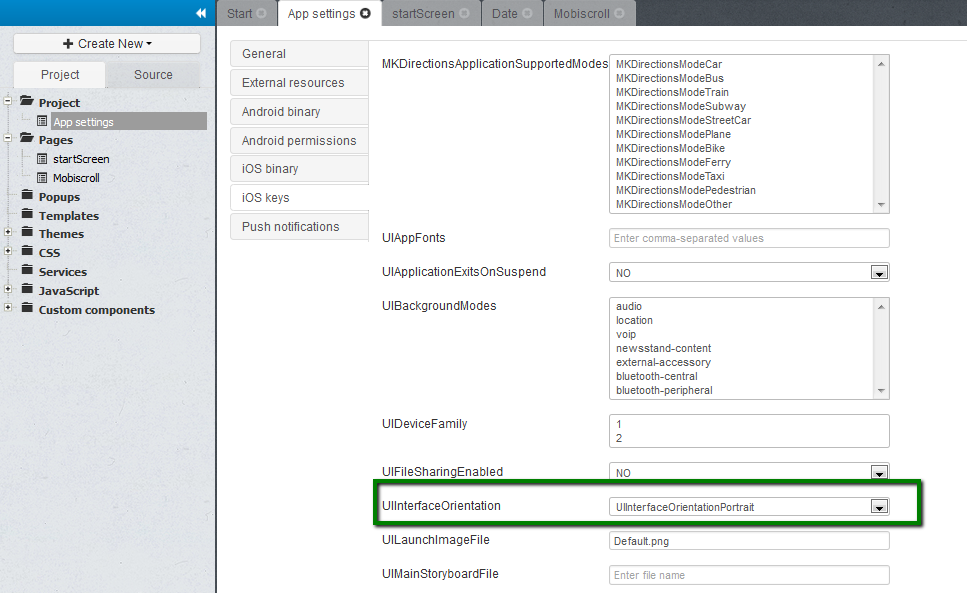Close the Mobiscroll tab using x icon
This screenshot has width=967, height=593.
pos(620,14)
